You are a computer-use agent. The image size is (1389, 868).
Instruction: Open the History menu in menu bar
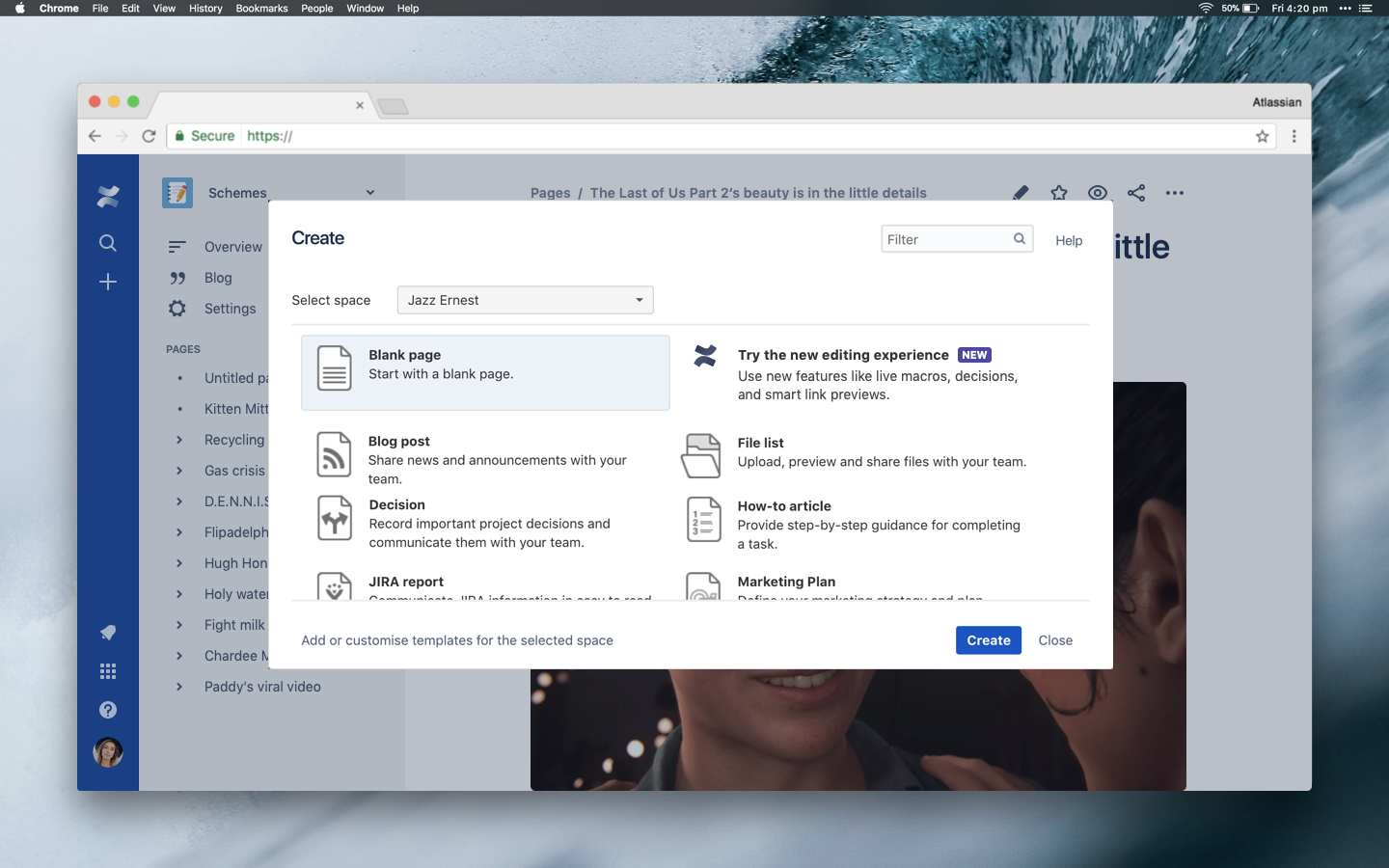click(205, 8)
